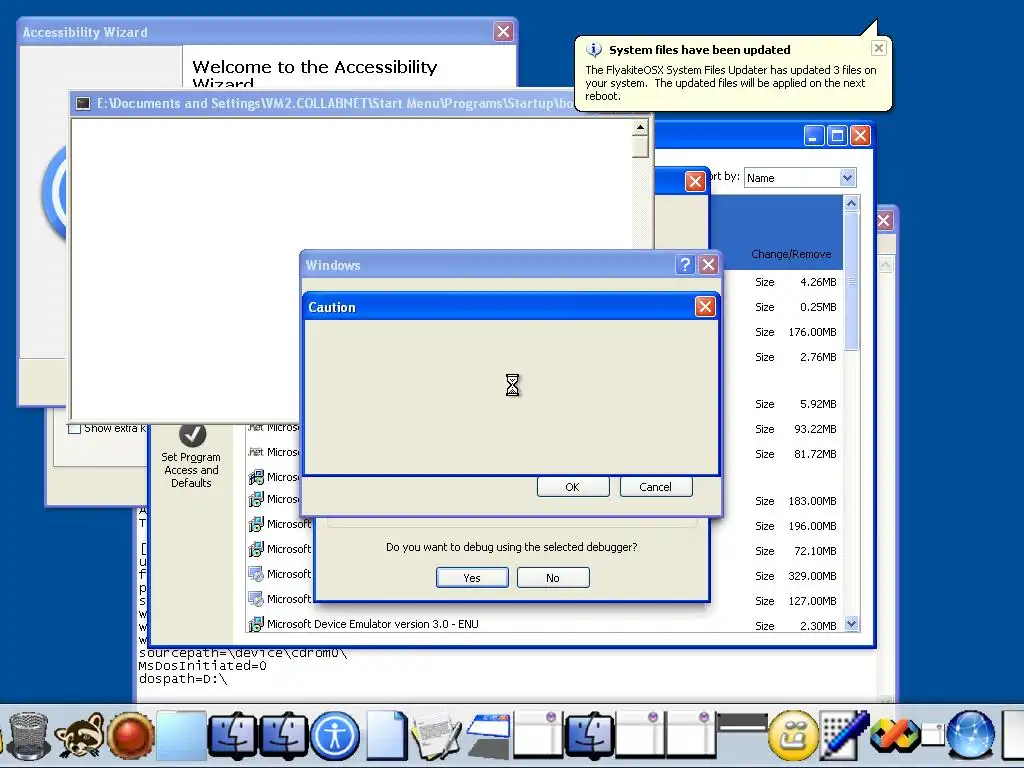This screenshot has height=768, width=1024.
Task: Click the 183.00MB size value
Action: point(812,501)
